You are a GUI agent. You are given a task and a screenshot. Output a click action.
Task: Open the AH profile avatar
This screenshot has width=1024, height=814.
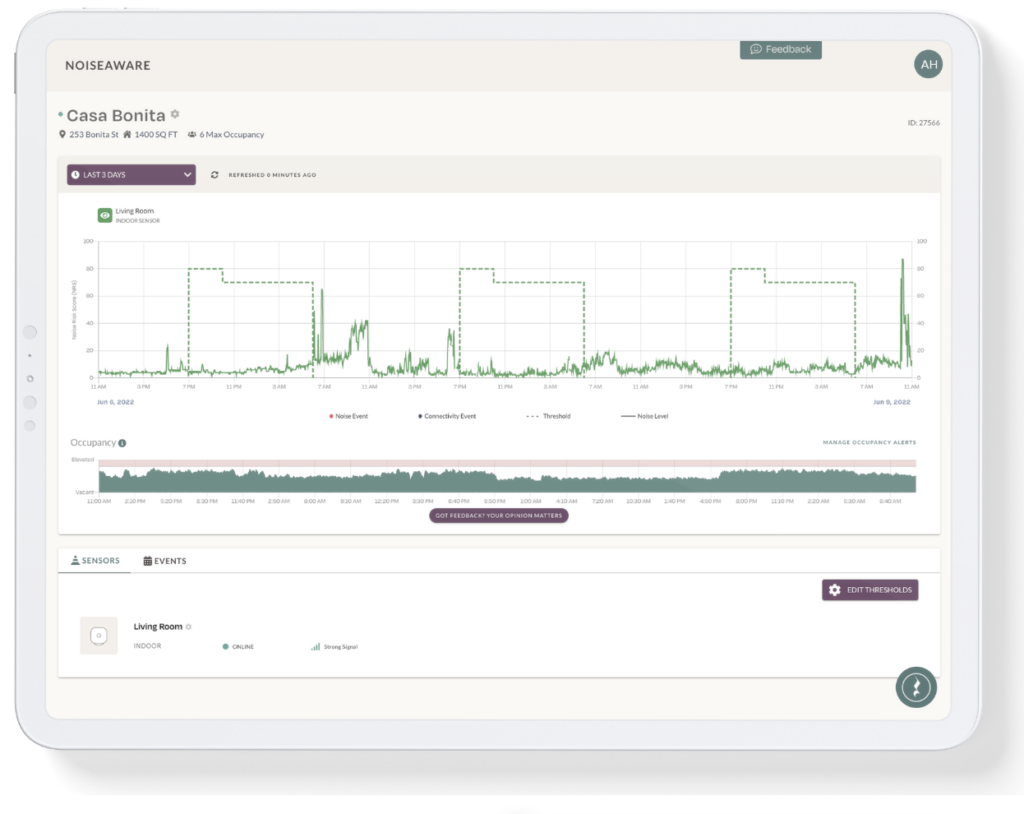[x=928, y=64]
